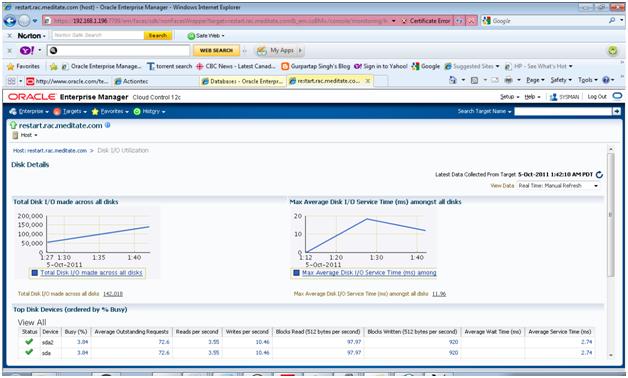The width and height of the screenshot is (628, 378).
Task: Open Suggested Sites dropdown
Action: (472, 66)
